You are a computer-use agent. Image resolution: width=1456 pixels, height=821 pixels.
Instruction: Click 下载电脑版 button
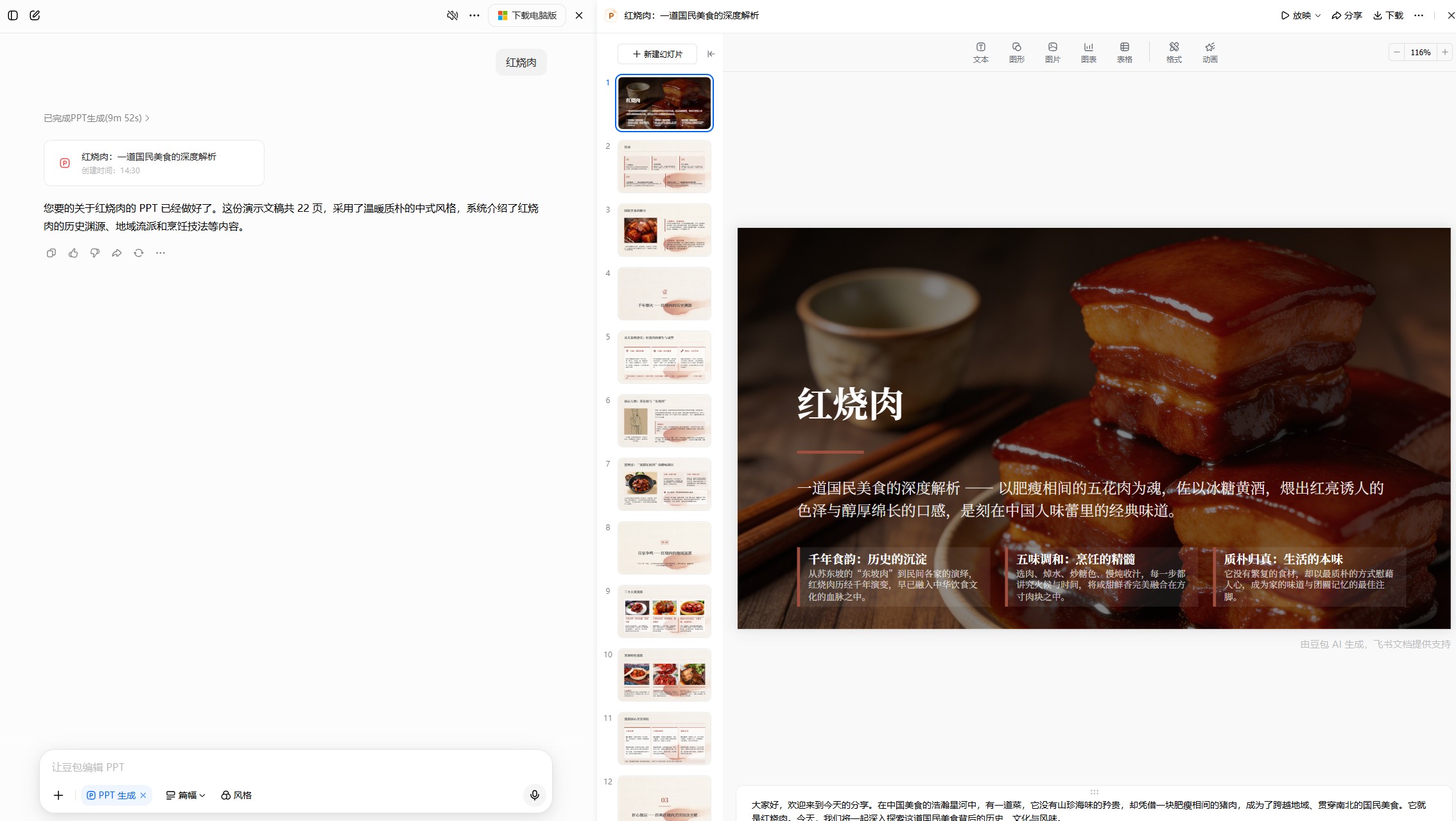[x=527, y=15]
